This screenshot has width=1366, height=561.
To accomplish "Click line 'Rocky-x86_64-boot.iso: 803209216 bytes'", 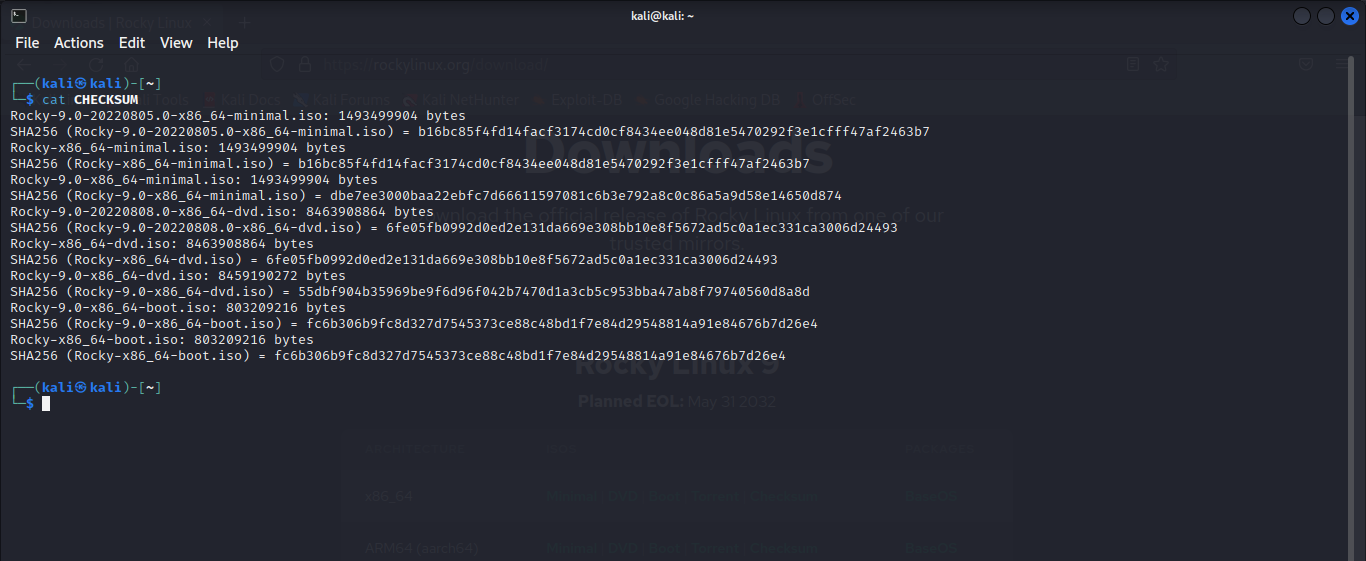I will click(162, 339).
